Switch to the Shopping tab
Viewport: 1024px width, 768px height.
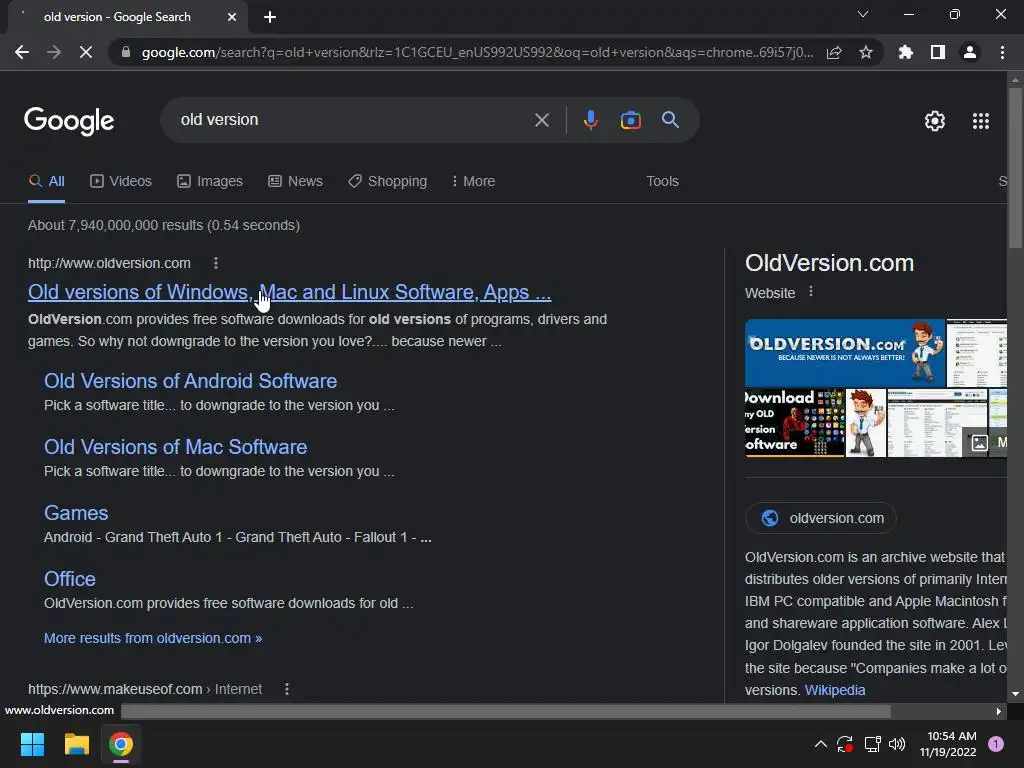coord(388,182)
